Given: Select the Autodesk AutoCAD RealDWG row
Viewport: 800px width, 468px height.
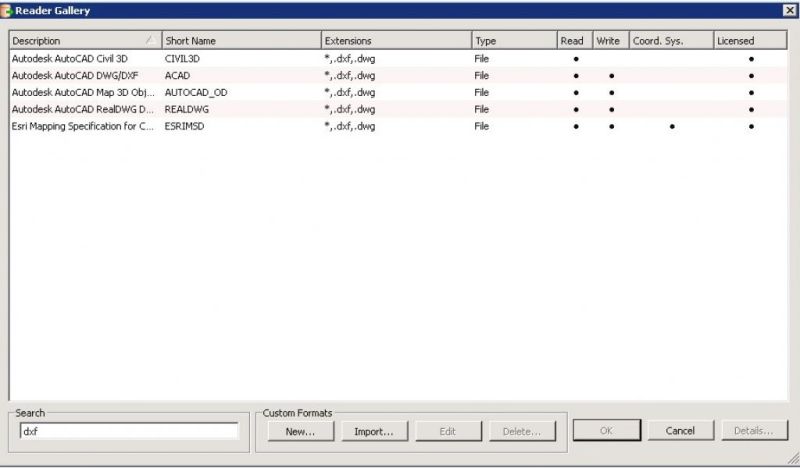Looking at the screenshot, I should coord(398,109).
